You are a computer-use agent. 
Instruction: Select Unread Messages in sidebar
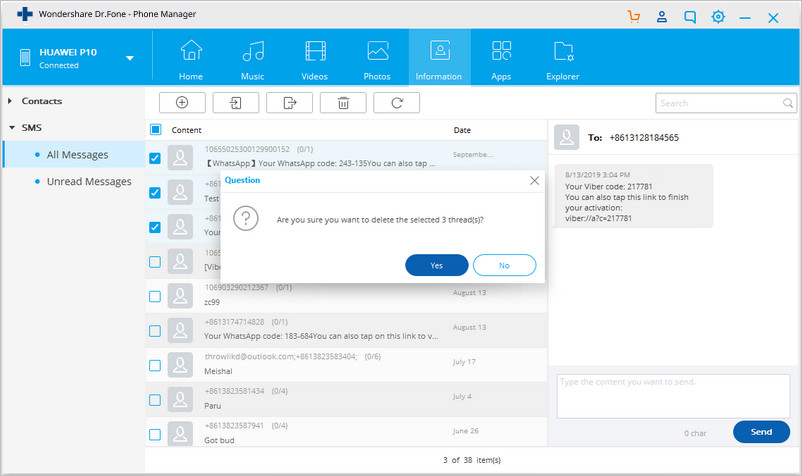[x=89, y=182]
